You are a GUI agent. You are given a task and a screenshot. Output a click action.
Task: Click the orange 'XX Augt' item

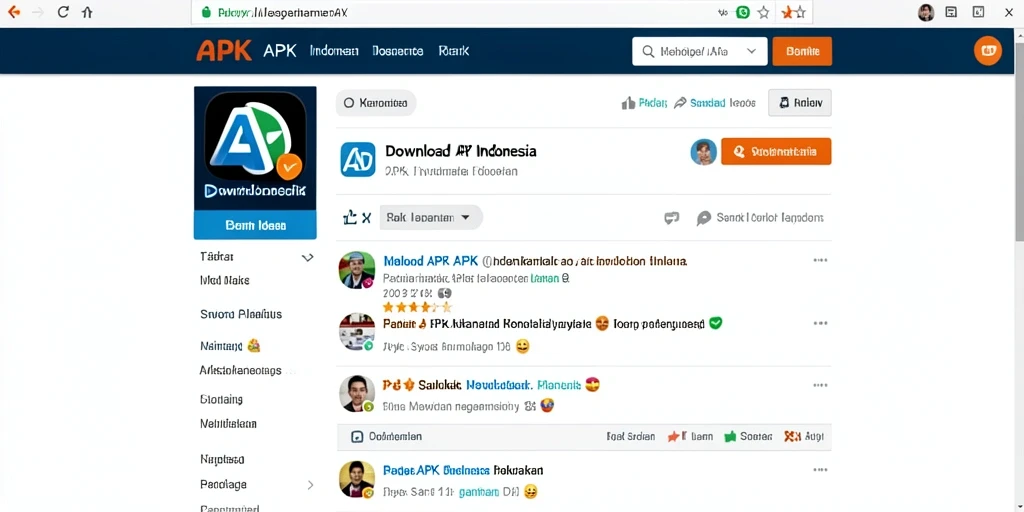click(x=803, y=436)
